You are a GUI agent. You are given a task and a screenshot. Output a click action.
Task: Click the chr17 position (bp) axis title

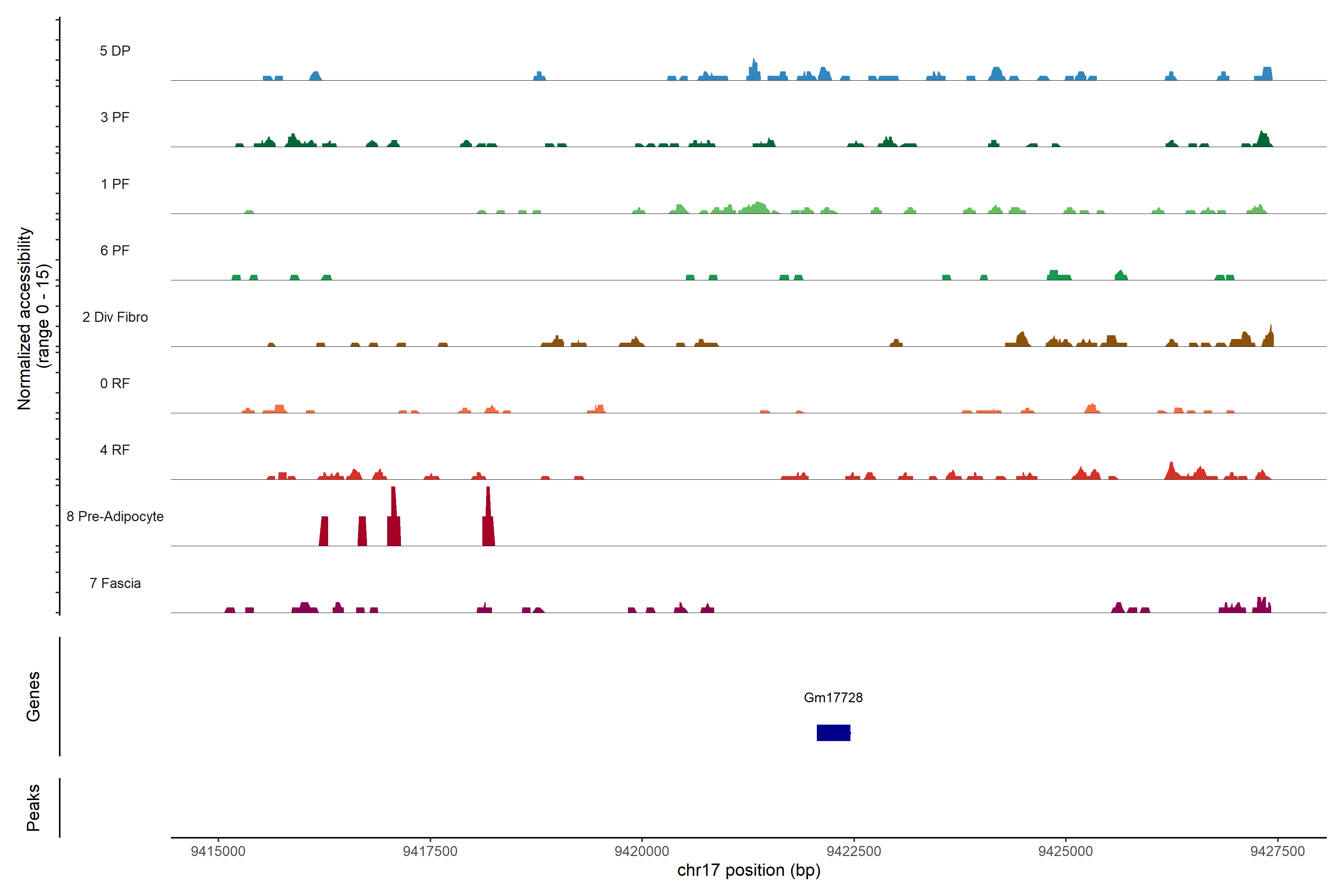[x=749, y=870]
